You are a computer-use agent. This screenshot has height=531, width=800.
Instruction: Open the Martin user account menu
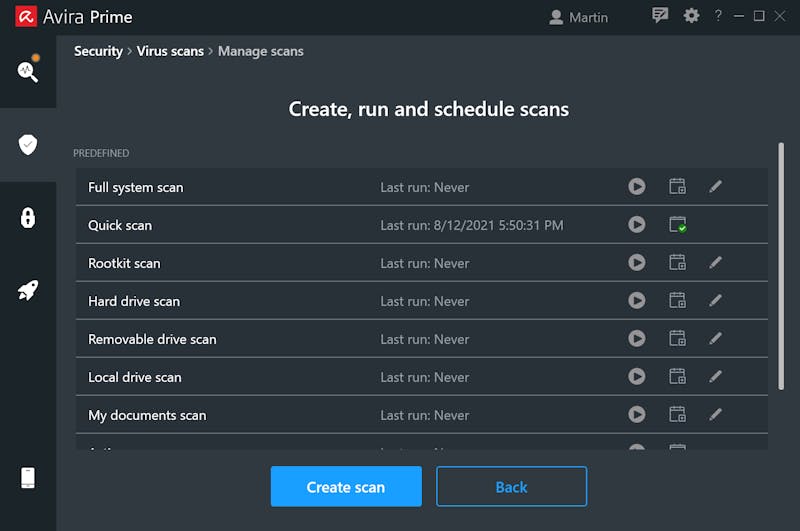579,17
